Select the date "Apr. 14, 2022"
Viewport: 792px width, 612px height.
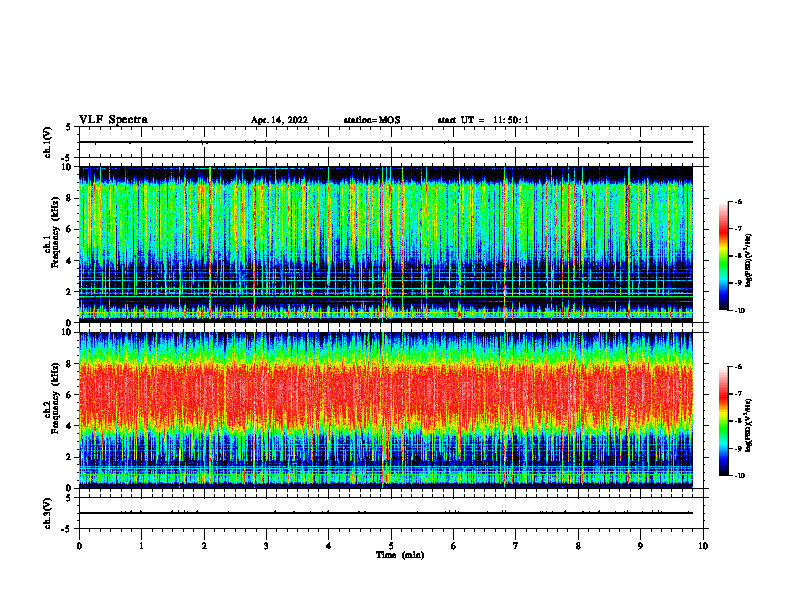pyautogui.click(x=279, y=120)
